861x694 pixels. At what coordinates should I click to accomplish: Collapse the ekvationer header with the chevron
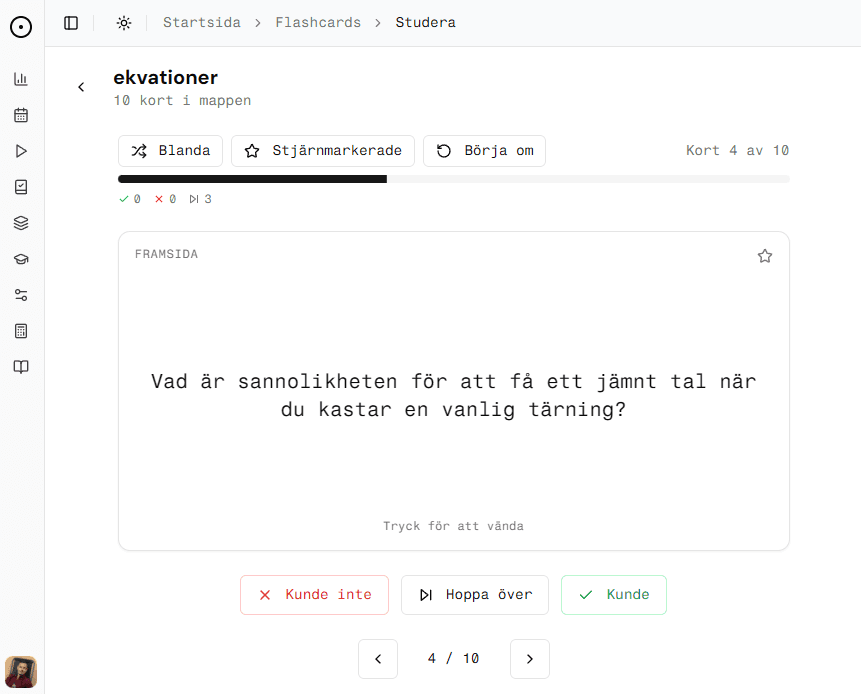pyautogui.click(x=81, y=87)
